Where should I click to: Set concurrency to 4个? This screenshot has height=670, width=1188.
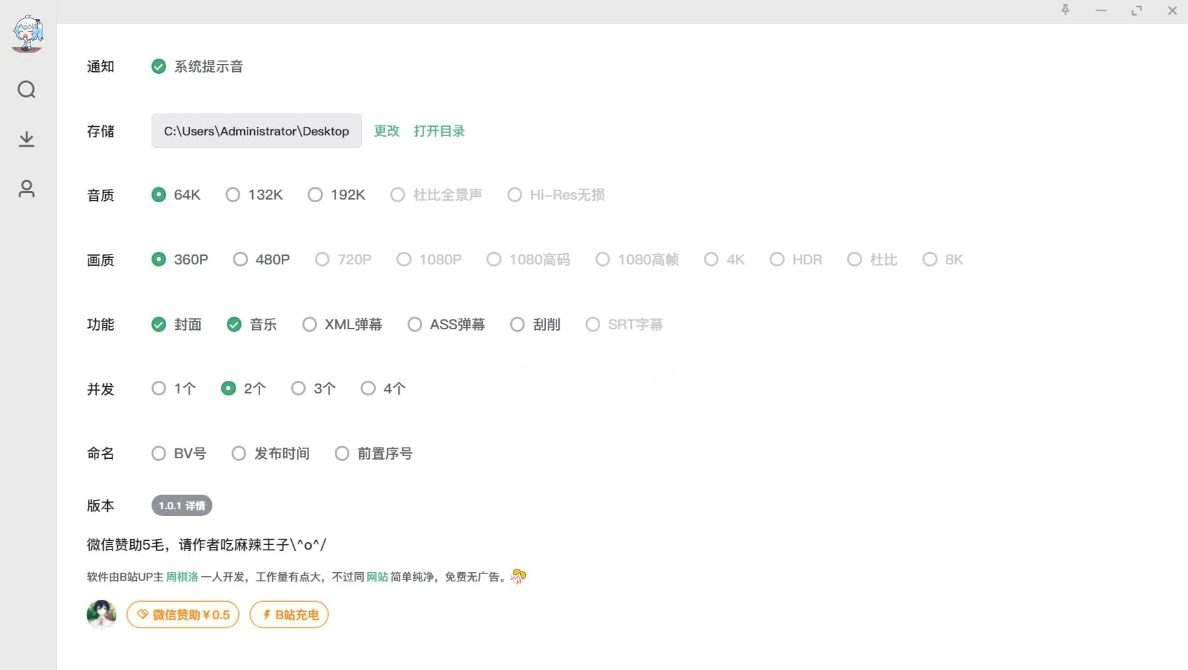click(x=368, y=389)
